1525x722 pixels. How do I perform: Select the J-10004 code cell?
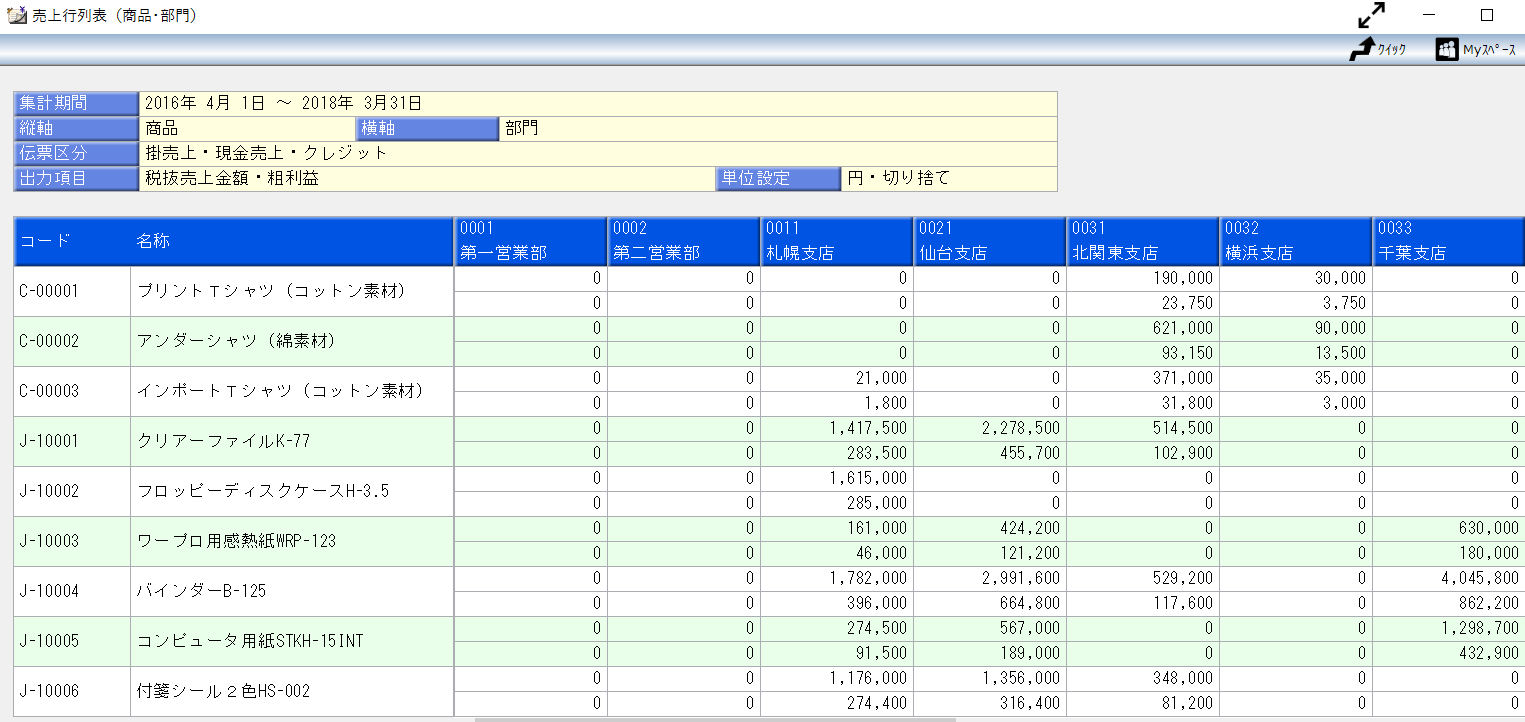click(72, 591)
